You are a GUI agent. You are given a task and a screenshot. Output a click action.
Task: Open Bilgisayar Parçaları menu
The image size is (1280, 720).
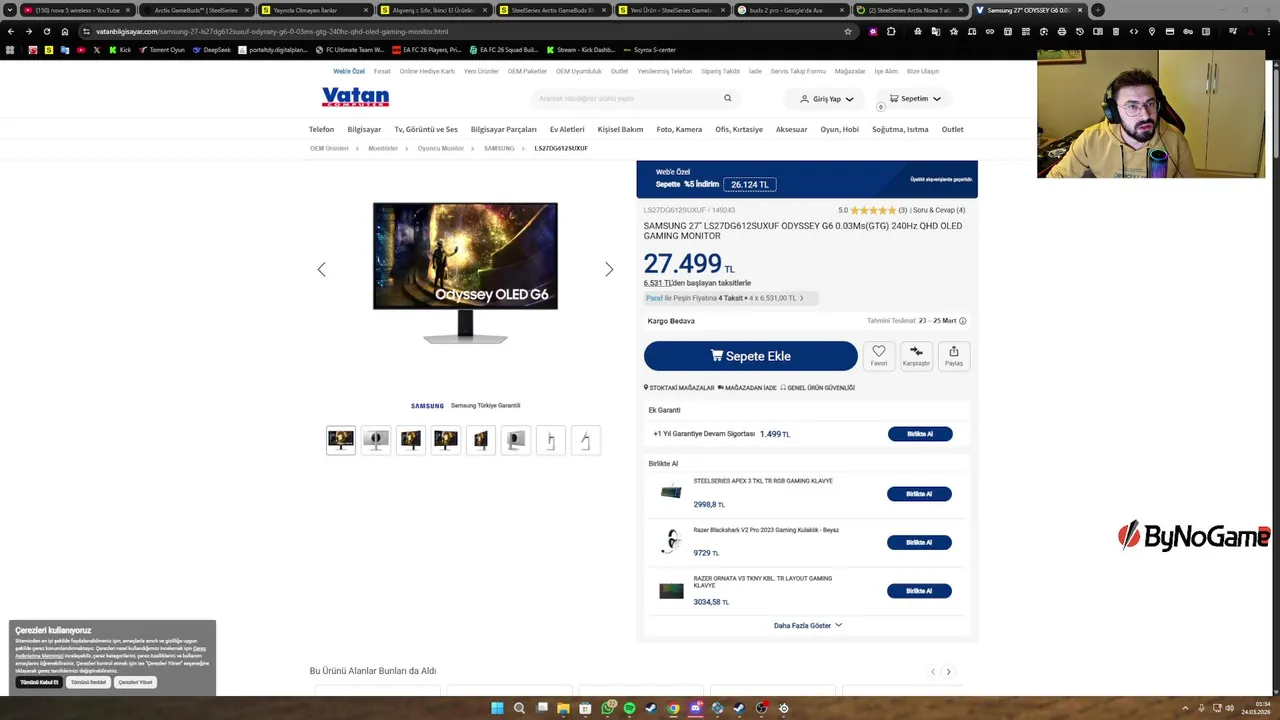(x=504, y=129)
